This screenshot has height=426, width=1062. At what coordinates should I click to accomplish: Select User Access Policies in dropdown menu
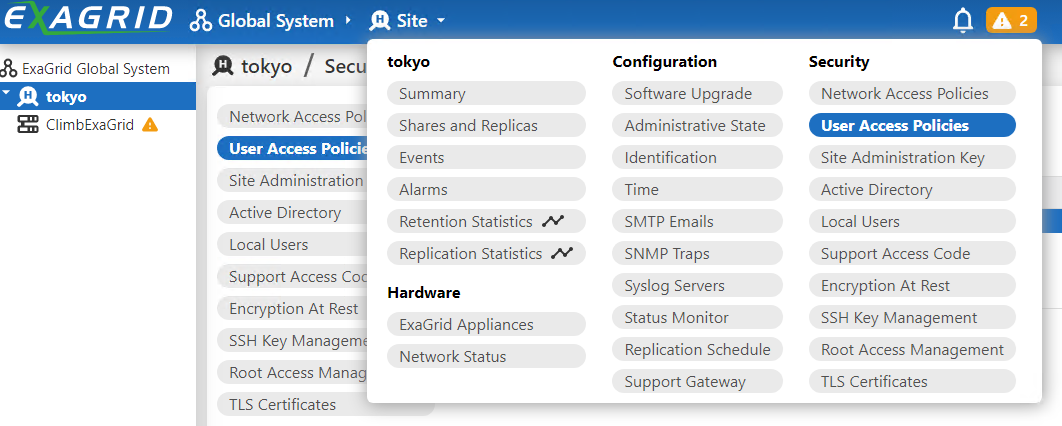912,125
